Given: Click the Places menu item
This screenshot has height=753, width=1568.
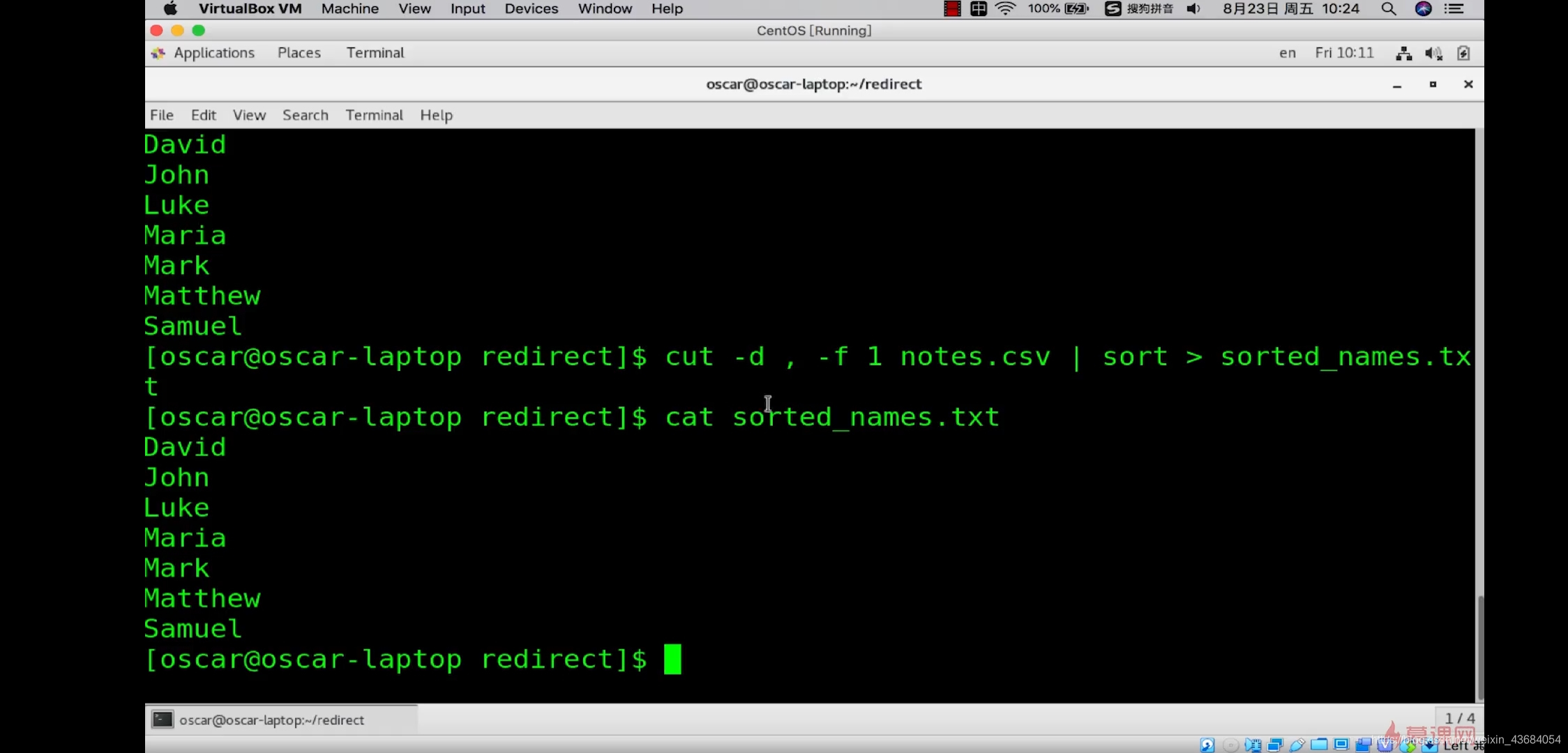Looking at the screenshot, I should pyautogui.click(x=297, y=52).
